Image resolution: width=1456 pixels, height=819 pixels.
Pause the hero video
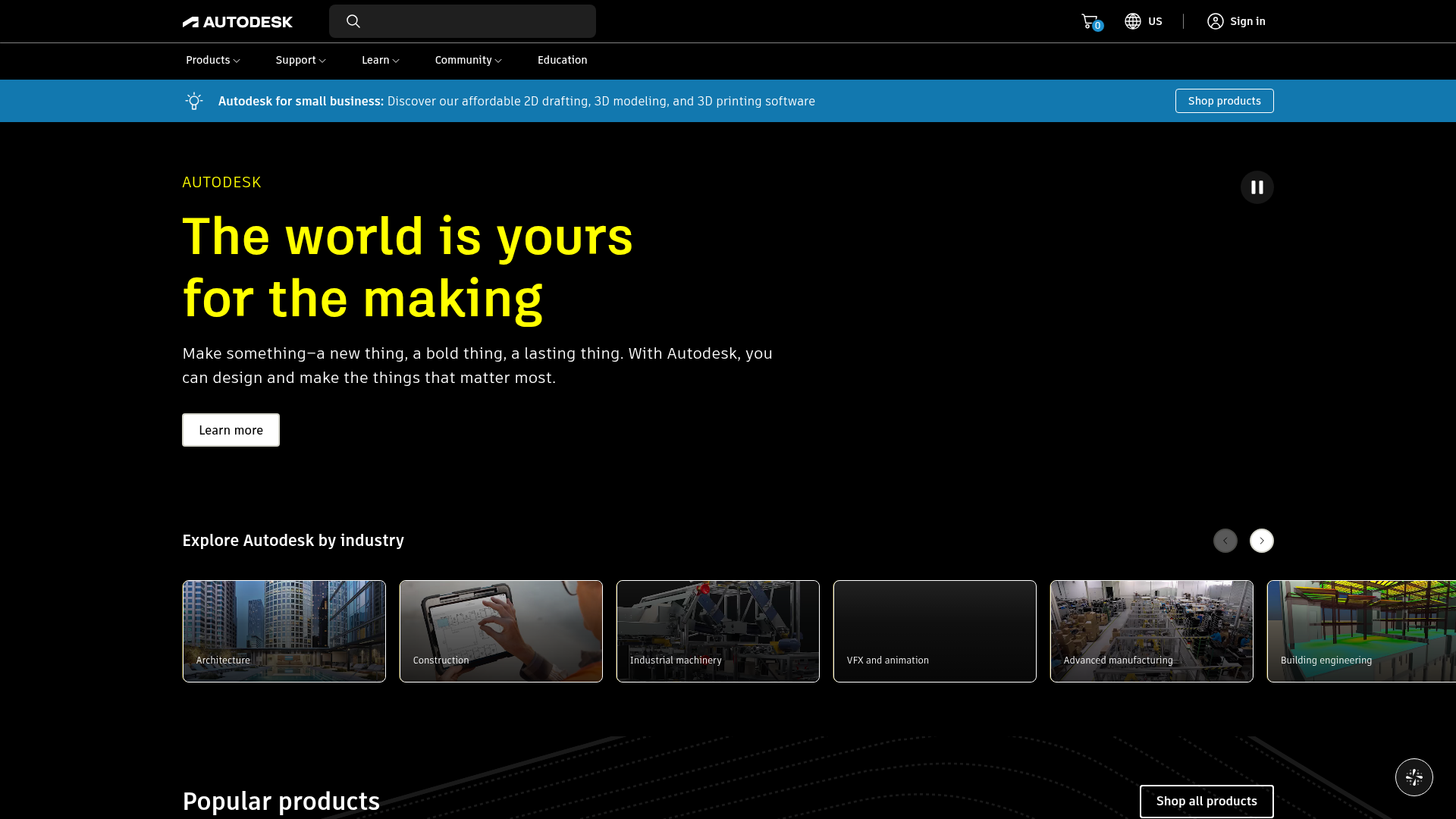pyautogui.click(x=1257, y=187)
